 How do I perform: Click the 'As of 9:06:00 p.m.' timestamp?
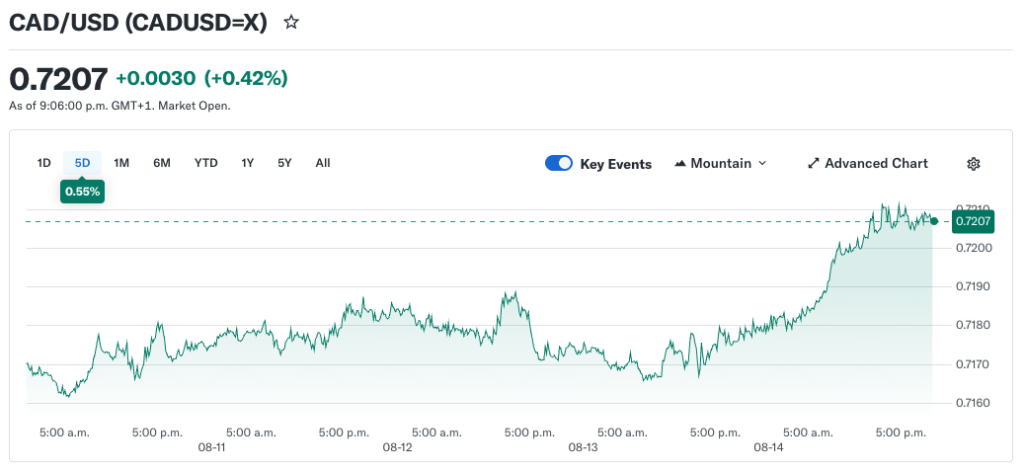point(120,105)
